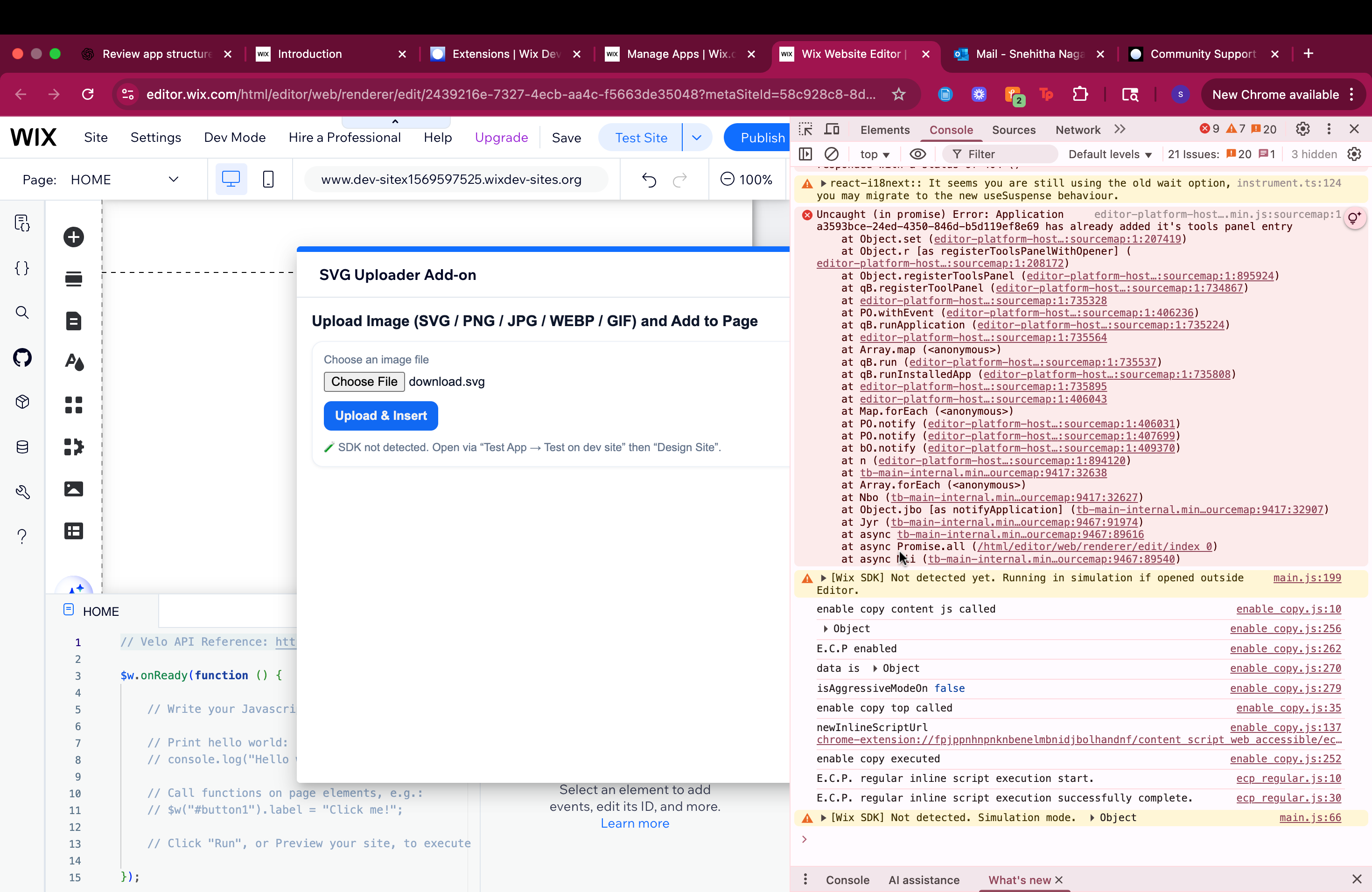Open the Dev Mode menu
Image resolution: width=1372 pixels, height=892 pixels.
pos(235,137)
